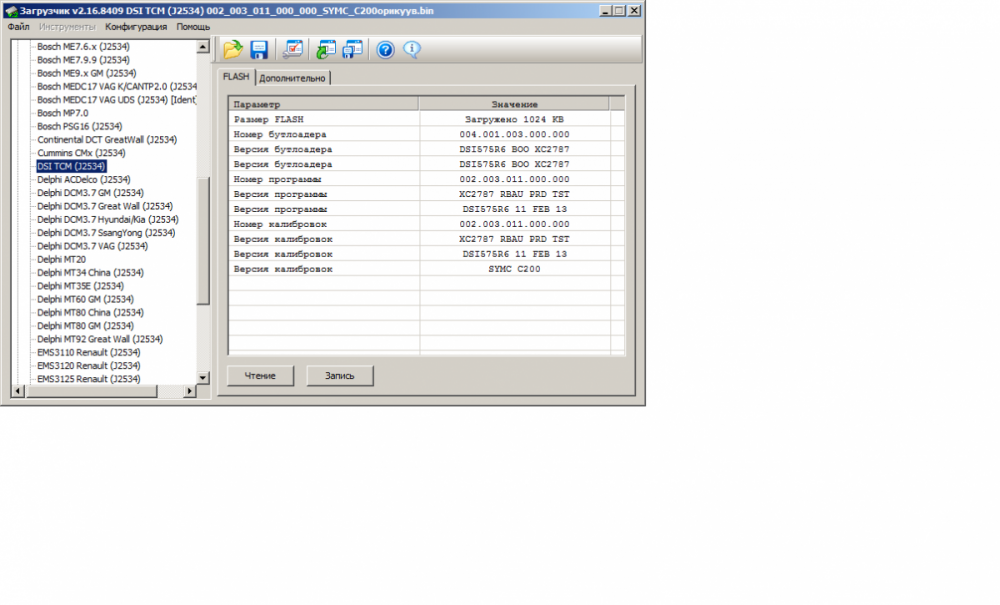Select Delphi ACDelco (J2534) module

(x=84, y=180)
